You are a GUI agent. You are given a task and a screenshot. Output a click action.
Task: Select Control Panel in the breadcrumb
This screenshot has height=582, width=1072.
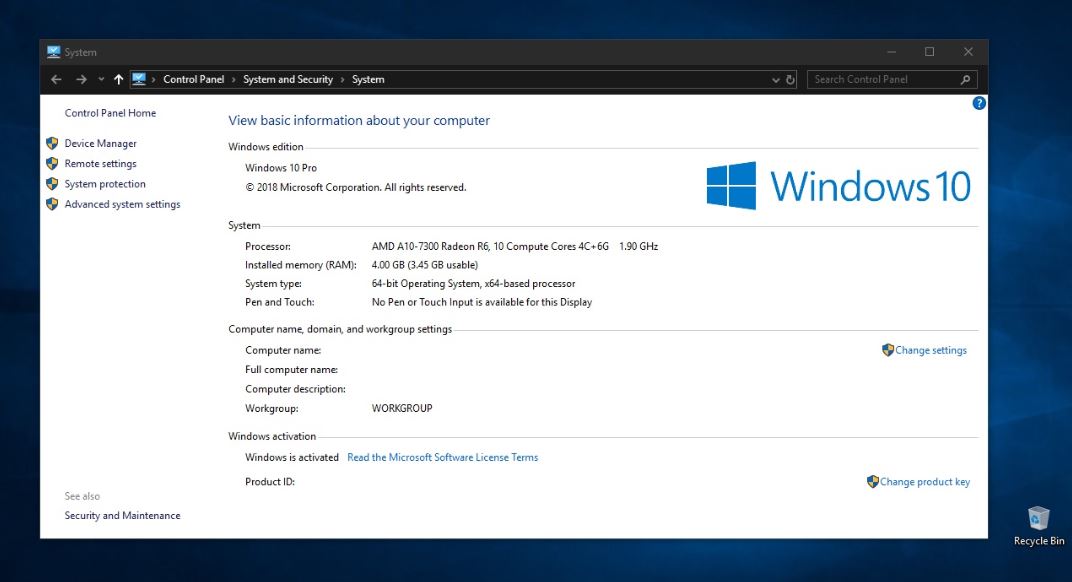193,80
